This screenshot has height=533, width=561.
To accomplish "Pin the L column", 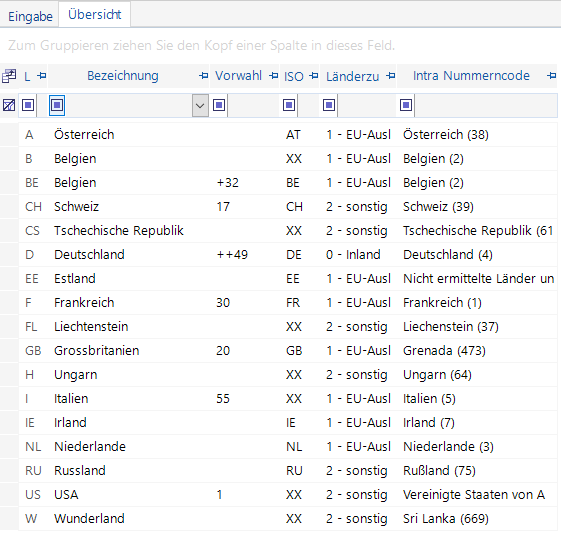I will 42,75.
